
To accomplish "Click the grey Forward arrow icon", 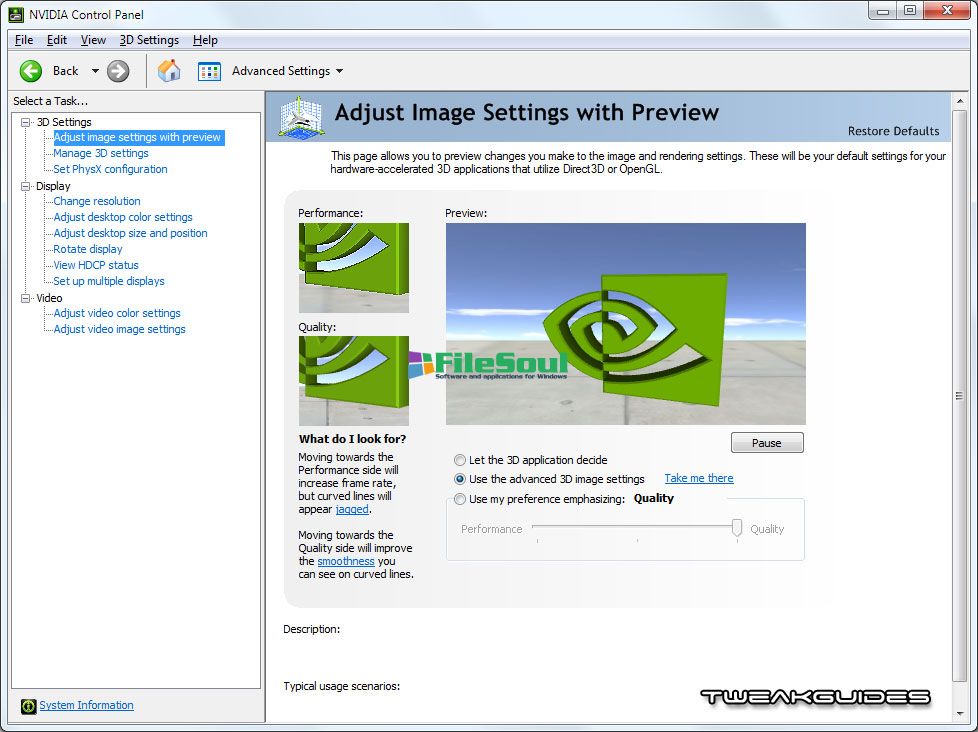I will 118,71.
